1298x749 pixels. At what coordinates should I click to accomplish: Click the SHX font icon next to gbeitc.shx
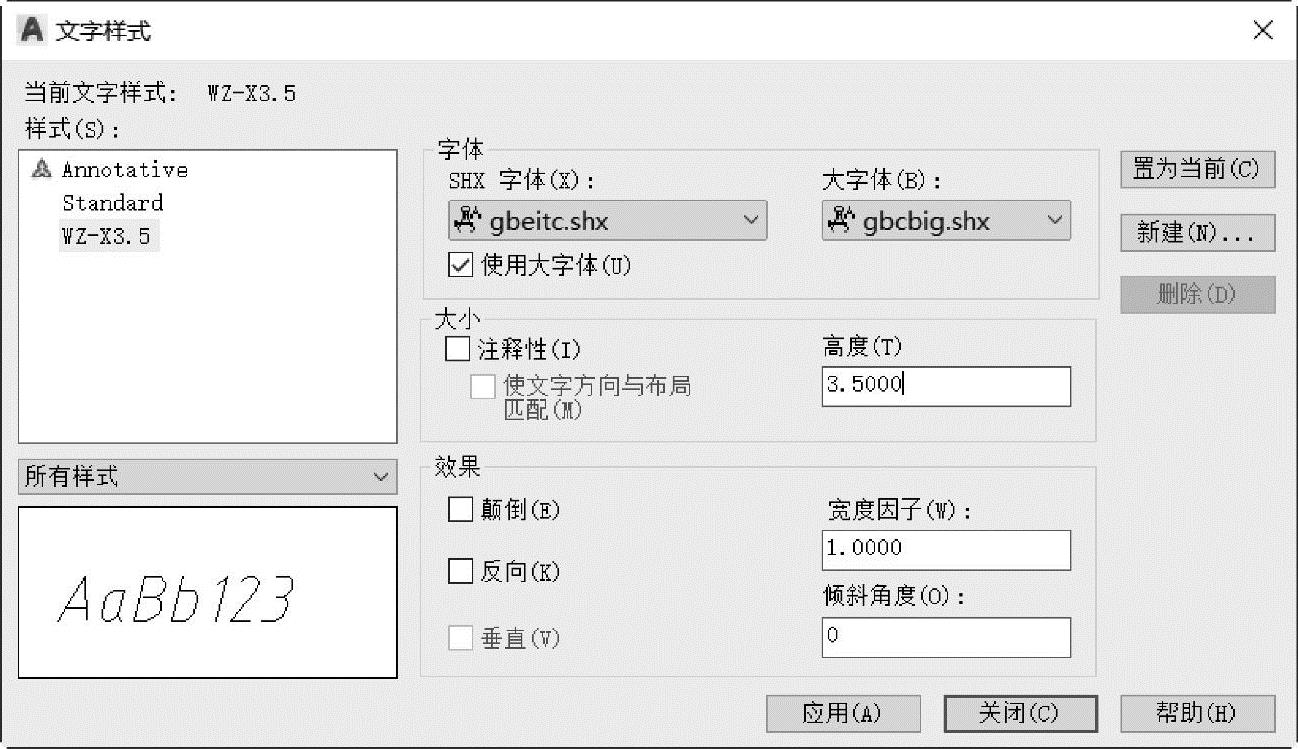tap(468, 221)
